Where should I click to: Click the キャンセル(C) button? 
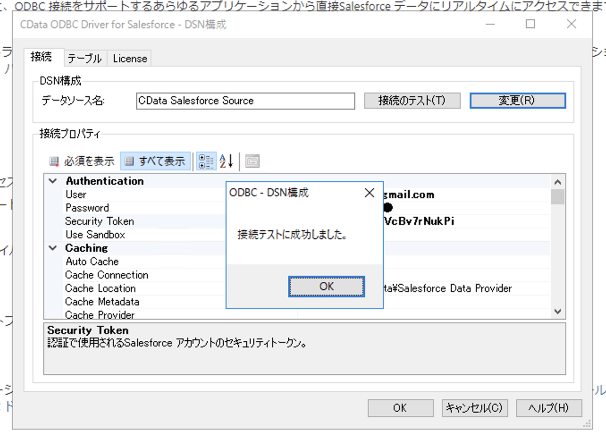pos(475,408)
